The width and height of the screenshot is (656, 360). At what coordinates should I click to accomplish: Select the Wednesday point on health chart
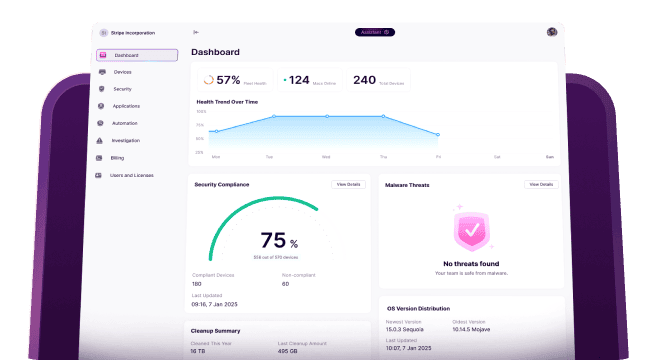coord(327,116)
